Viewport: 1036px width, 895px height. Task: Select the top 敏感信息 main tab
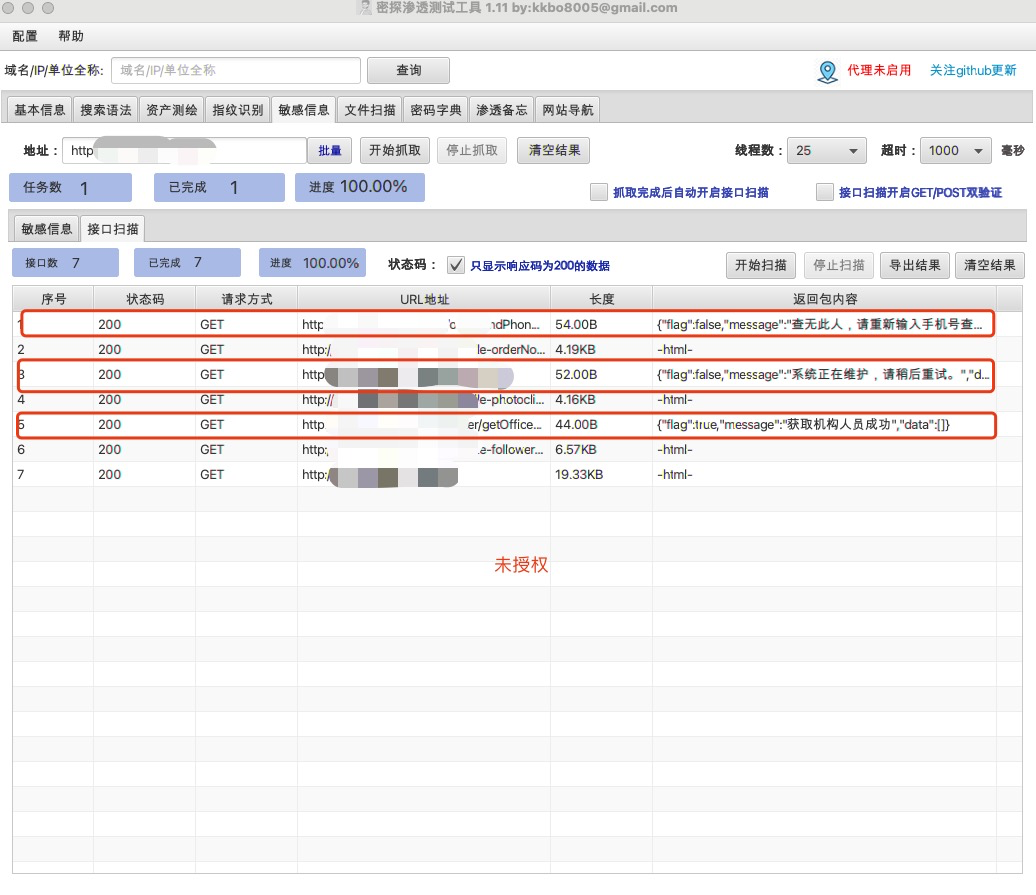click(304, 110)
